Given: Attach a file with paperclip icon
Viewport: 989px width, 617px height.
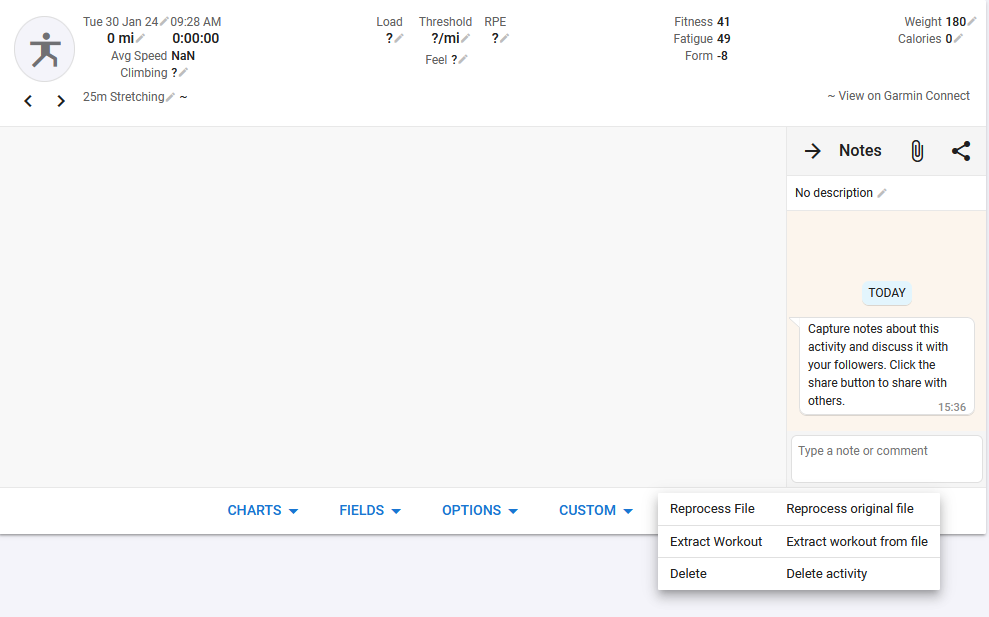Looking at the screenshot, I should point(917,151).
